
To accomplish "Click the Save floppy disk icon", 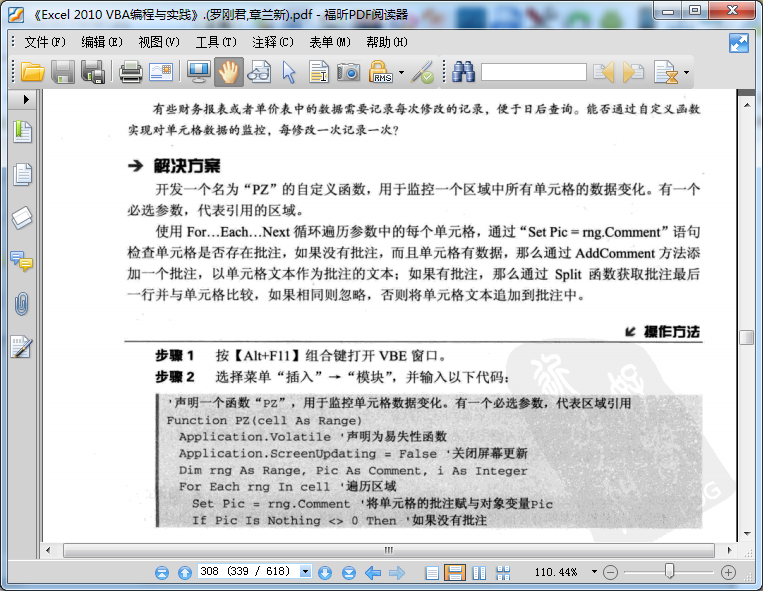I will tap(63, 72).
